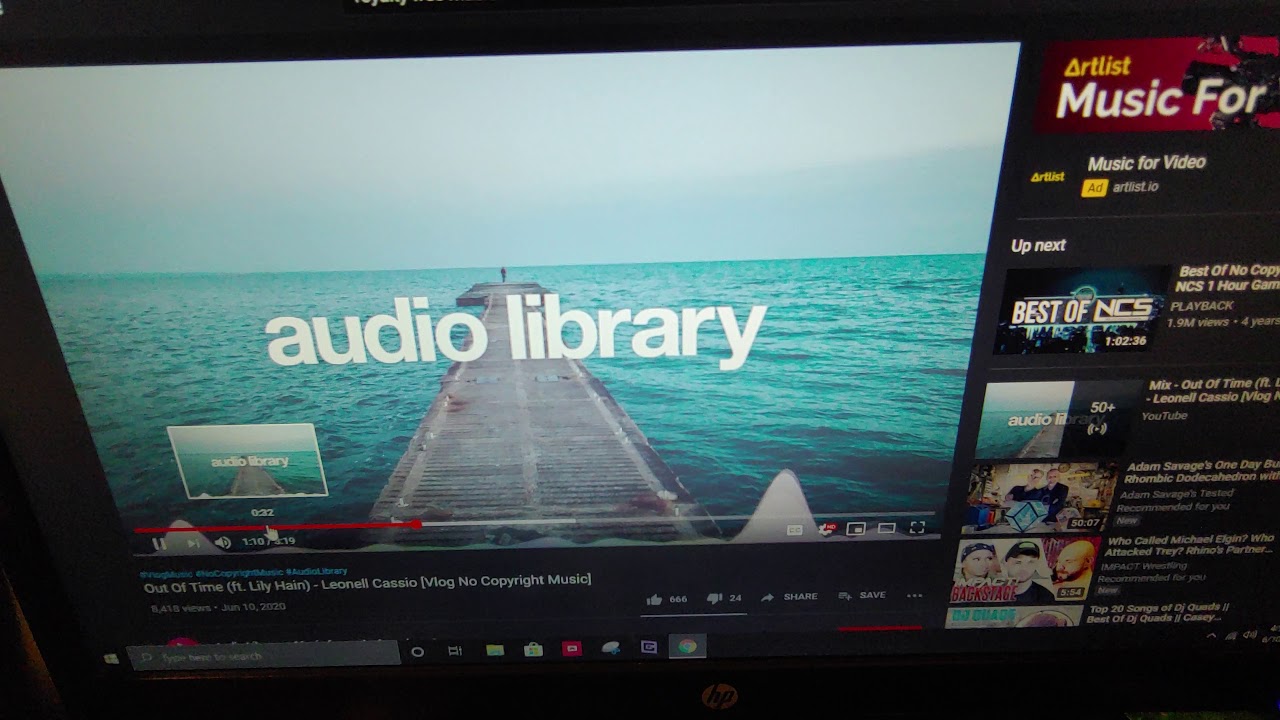The height and width of the screenshot is (720, 1280).
Task: Click the 24 dislike count
Action: [735, 598]
